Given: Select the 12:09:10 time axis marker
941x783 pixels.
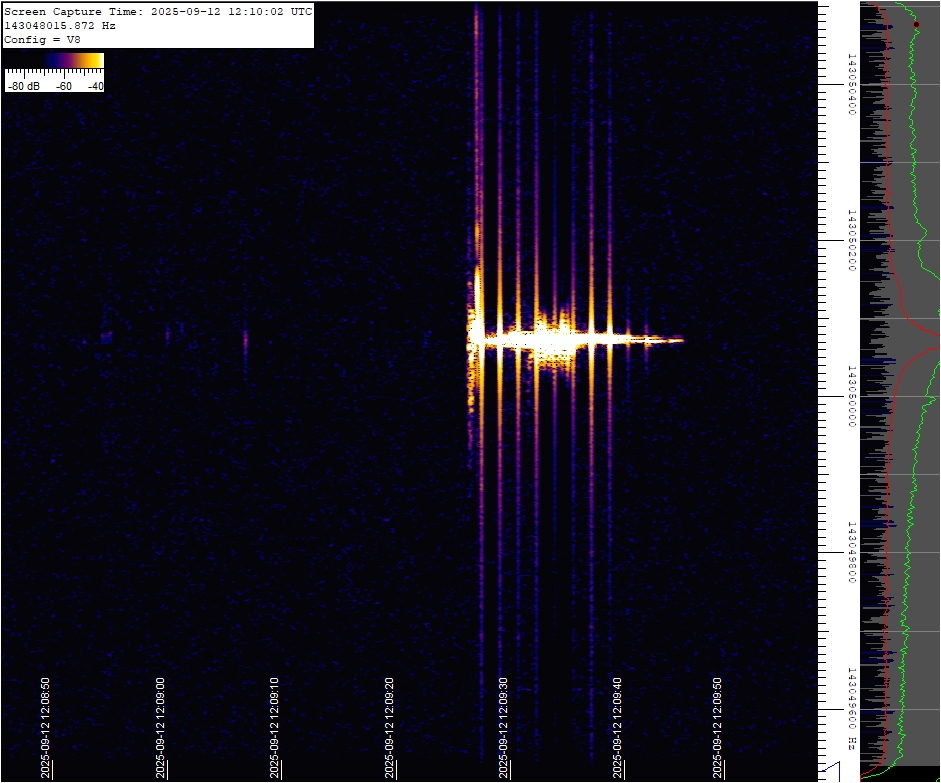Looking at the screenshot, I should pyautogui.click(x=274, y=728).
